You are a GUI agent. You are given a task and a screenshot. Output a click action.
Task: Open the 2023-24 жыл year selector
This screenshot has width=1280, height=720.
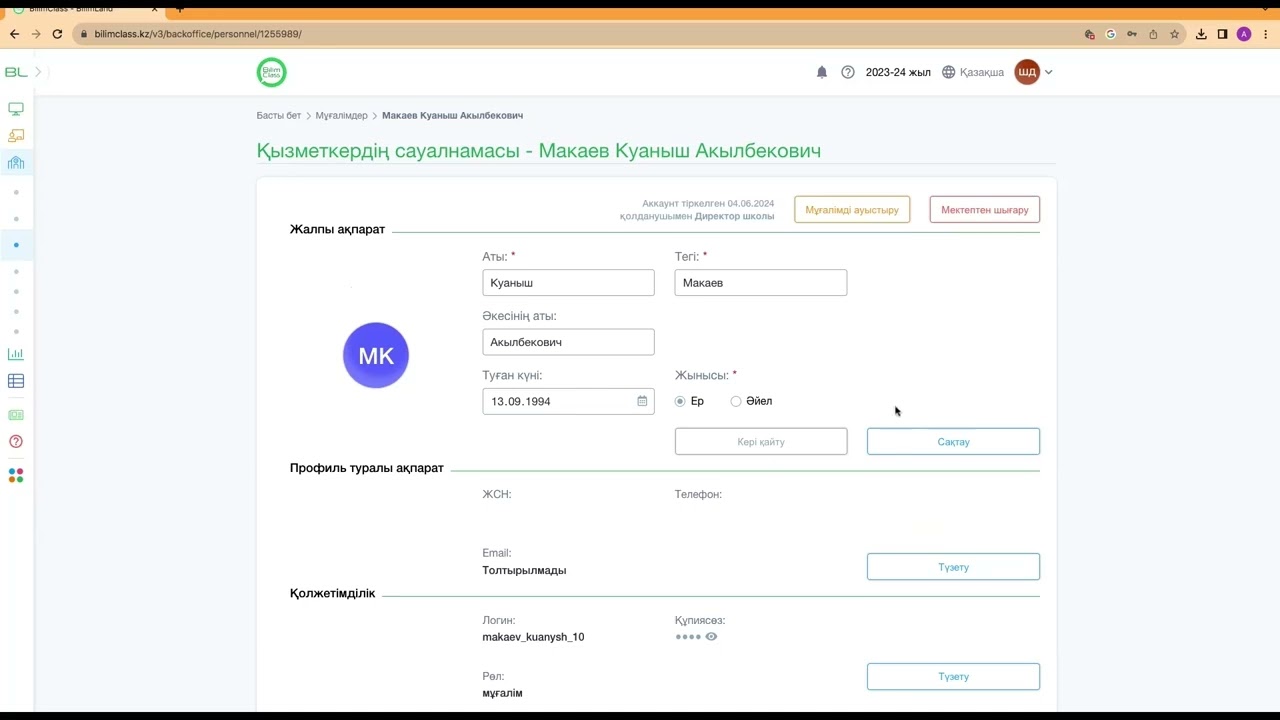point(898,72)
